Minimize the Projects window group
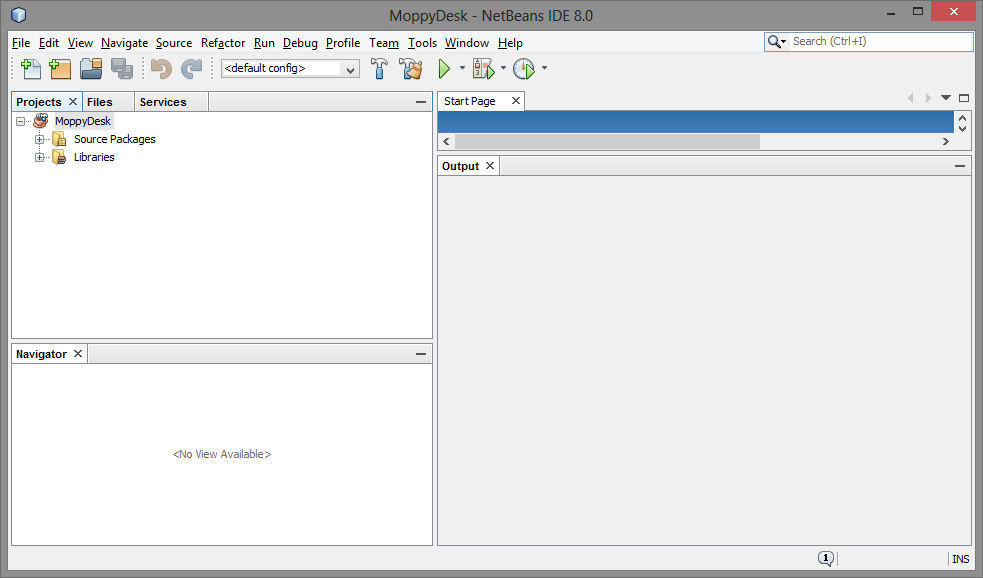This screenshot has height=578, width=983. [421, 102]
